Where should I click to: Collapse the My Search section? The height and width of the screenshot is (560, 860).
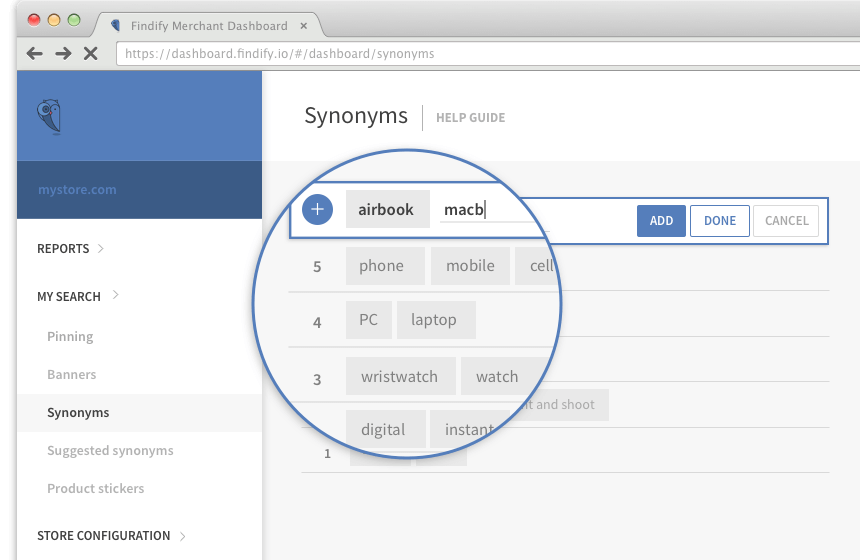pyautogui.click(x=78, y=296)
